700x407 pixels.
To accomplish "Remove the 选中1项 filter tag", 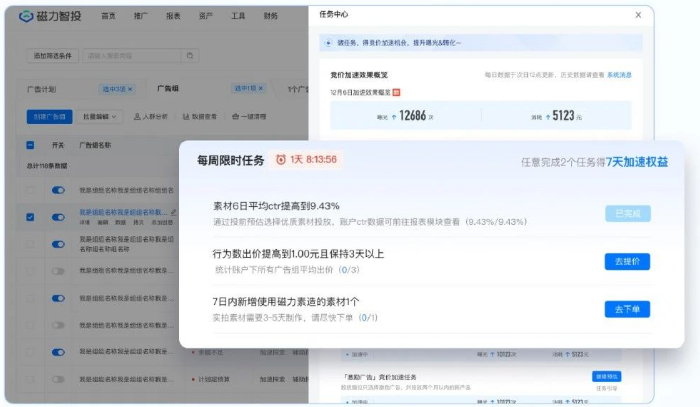I will coord(261,88).
